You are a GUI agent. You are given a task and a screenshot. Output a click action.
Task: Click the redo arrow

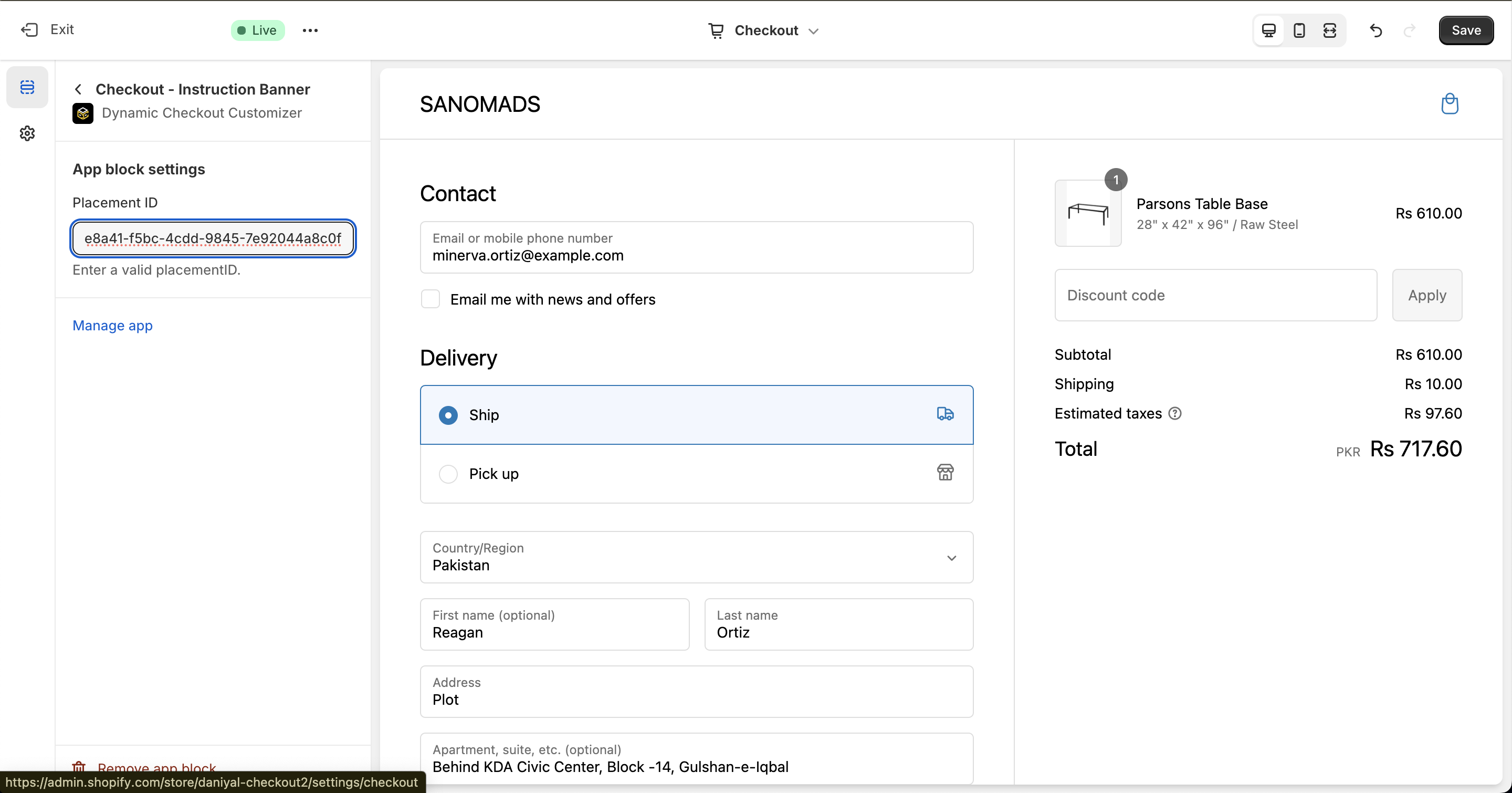pyautogui.click(x=1409, y=30)
